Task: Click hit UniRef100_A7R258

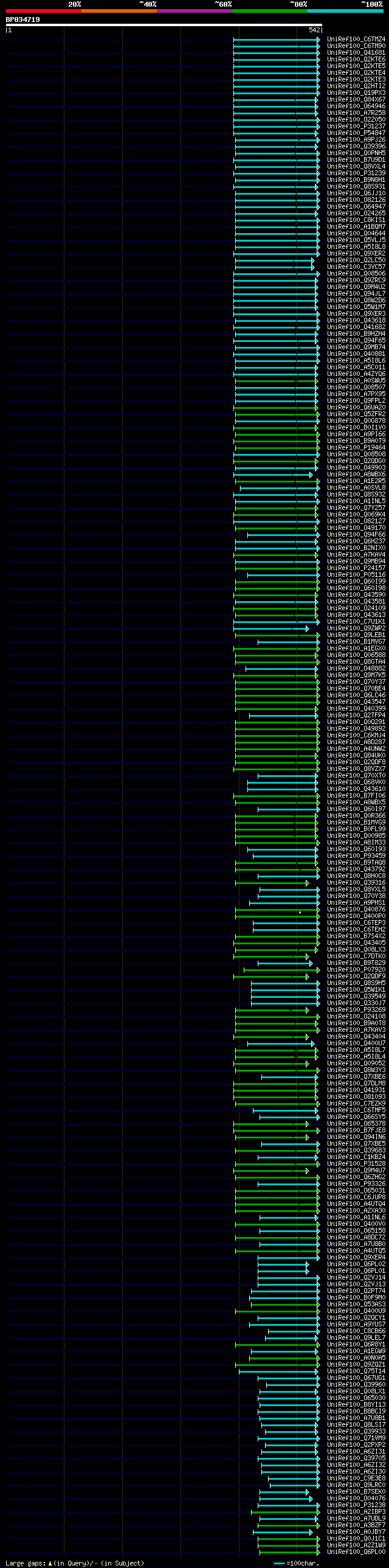Action: (356, 113)
